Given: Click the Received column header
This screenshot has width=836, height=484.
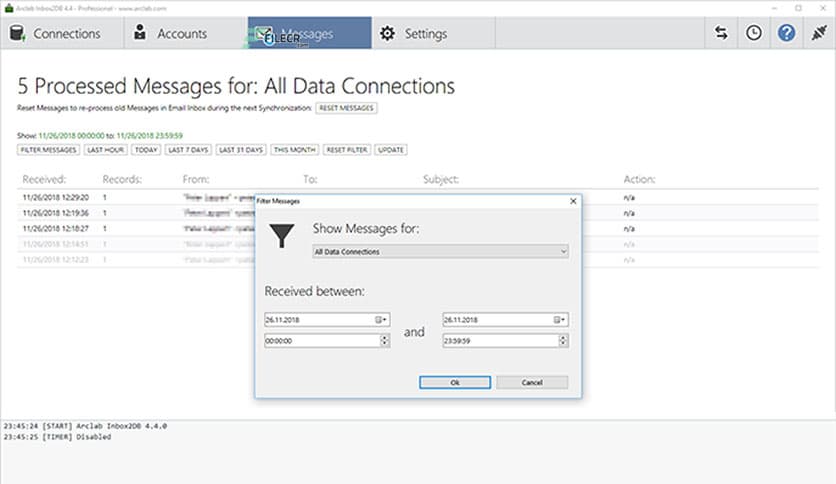Looking at the screenshot, I should [44, 179].
